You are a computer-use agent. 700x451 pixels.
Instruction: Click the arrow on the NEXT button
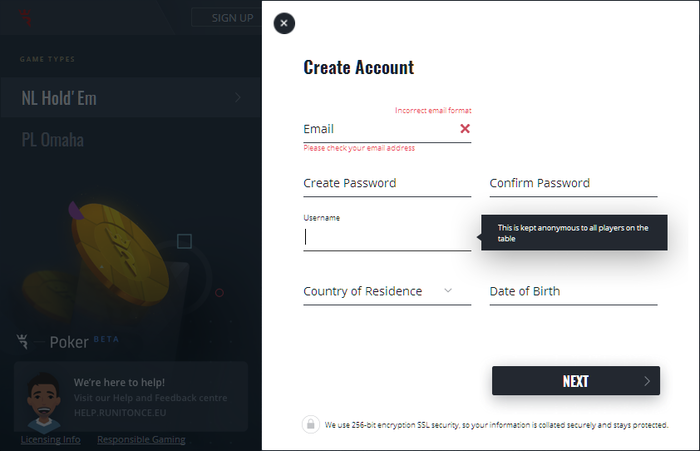(x=647, y=381)
